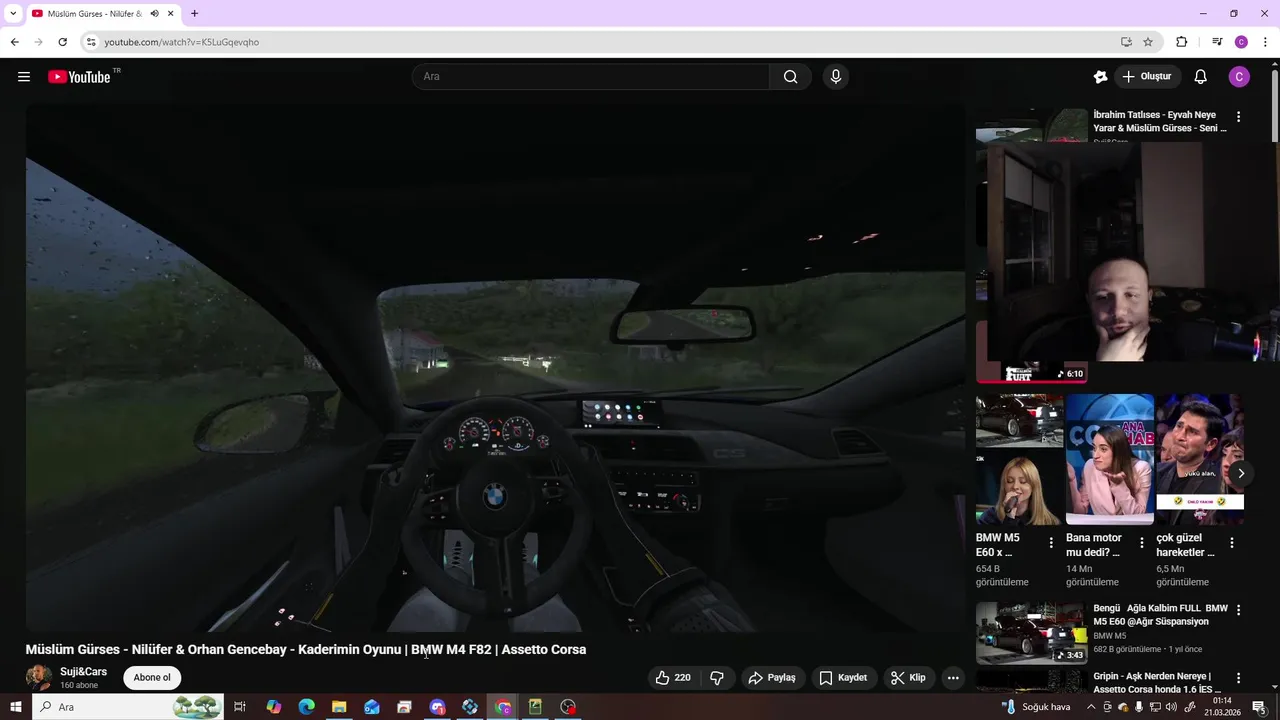1280x720 pixels.
Task: Subscribe with Abone ol button
Action: click(152, 677)
